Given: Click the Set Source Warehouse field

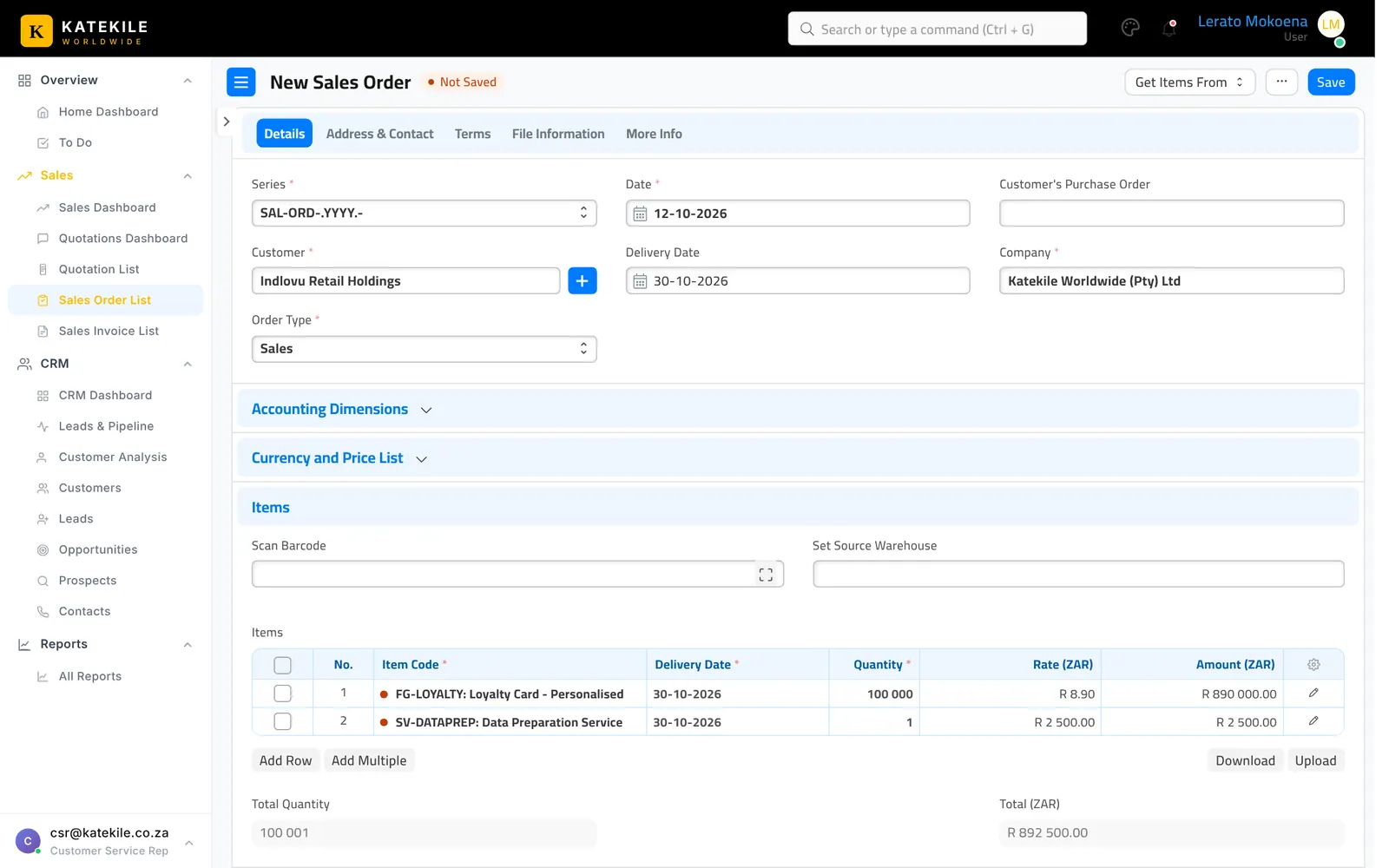Looking at the screenshot, I should 1078,574.
